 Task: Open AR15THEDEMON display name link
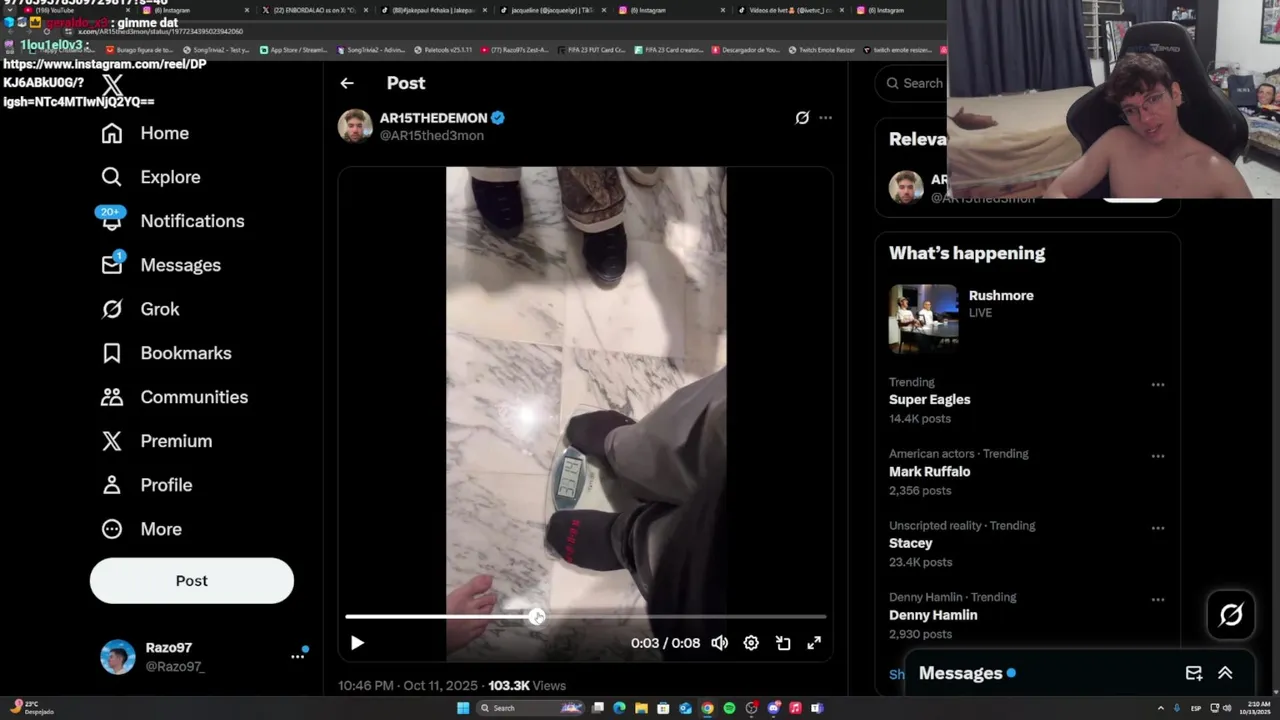(434, 118)
